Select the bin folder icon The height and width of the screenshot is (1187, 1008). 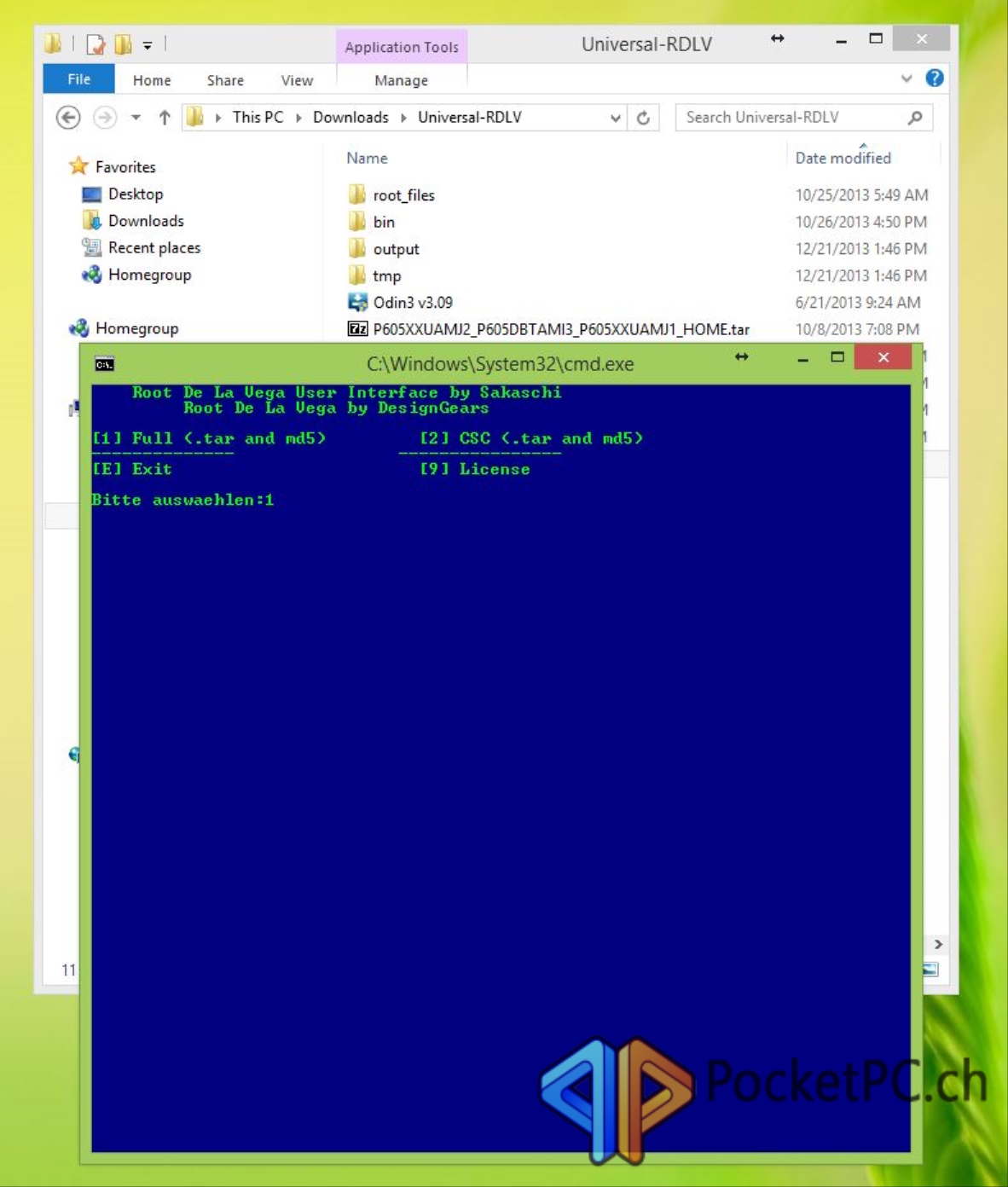click(357, 222)
